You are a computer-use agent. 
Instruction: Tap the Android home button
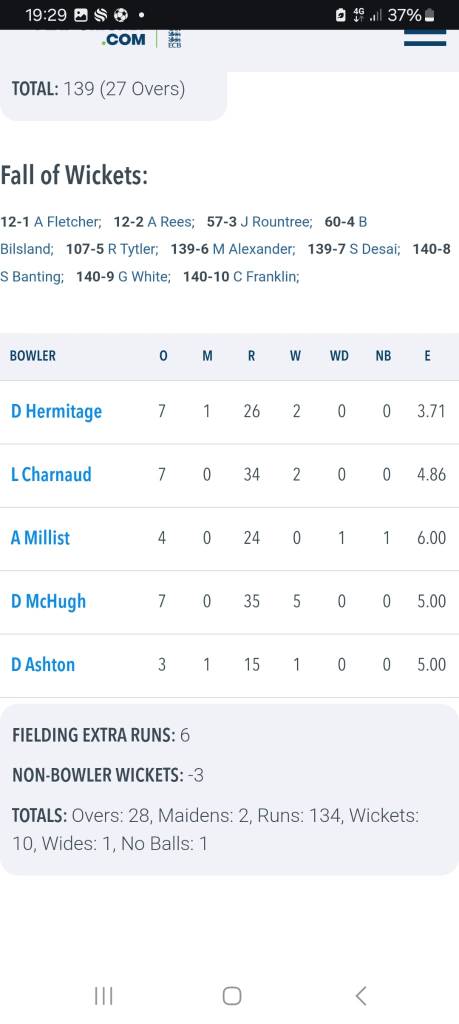[232, 995]
